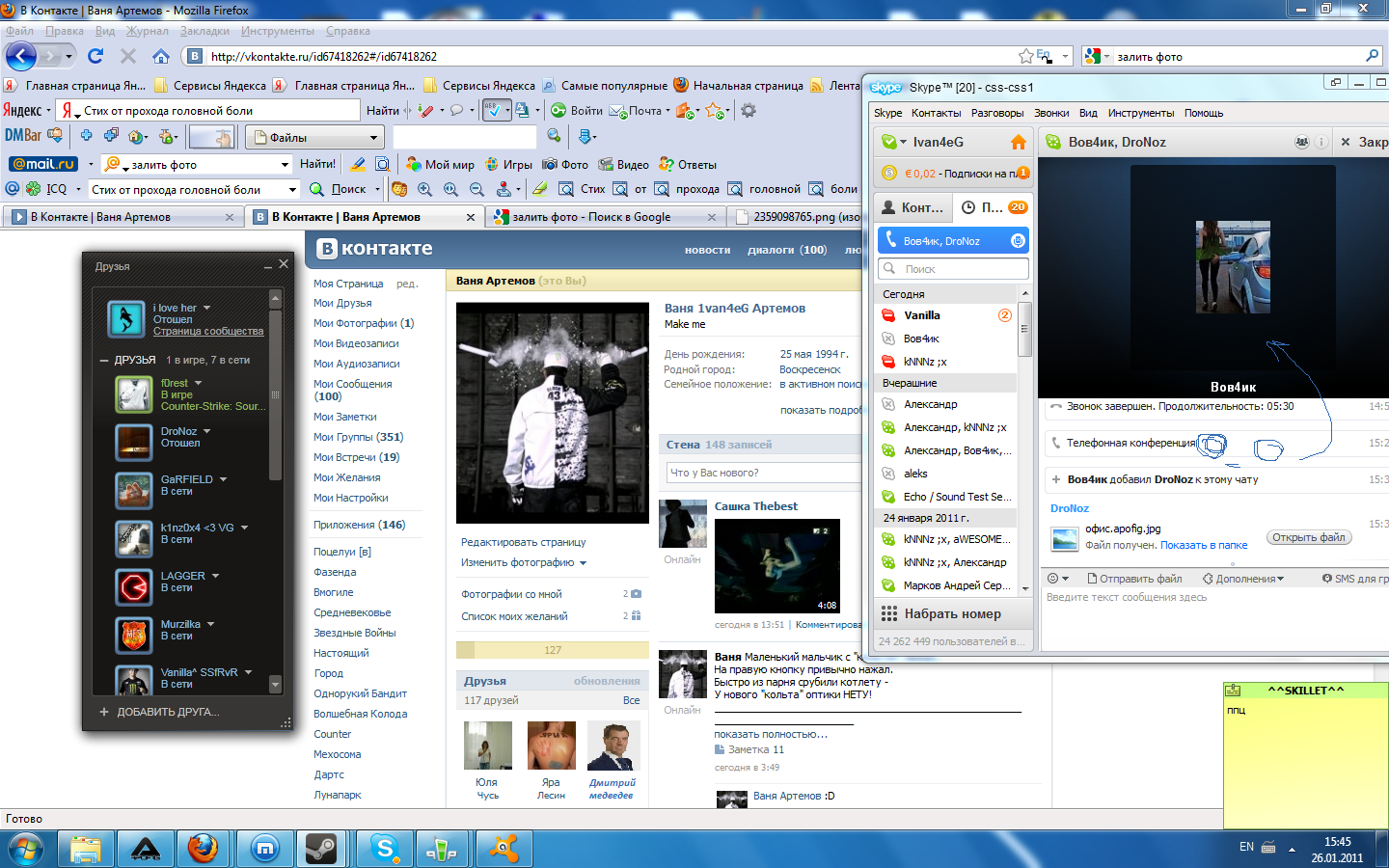Click ДОБАВИТЬ ДРУГА in Steam friends
The image size is (1389, 868).
coord(160,712)
